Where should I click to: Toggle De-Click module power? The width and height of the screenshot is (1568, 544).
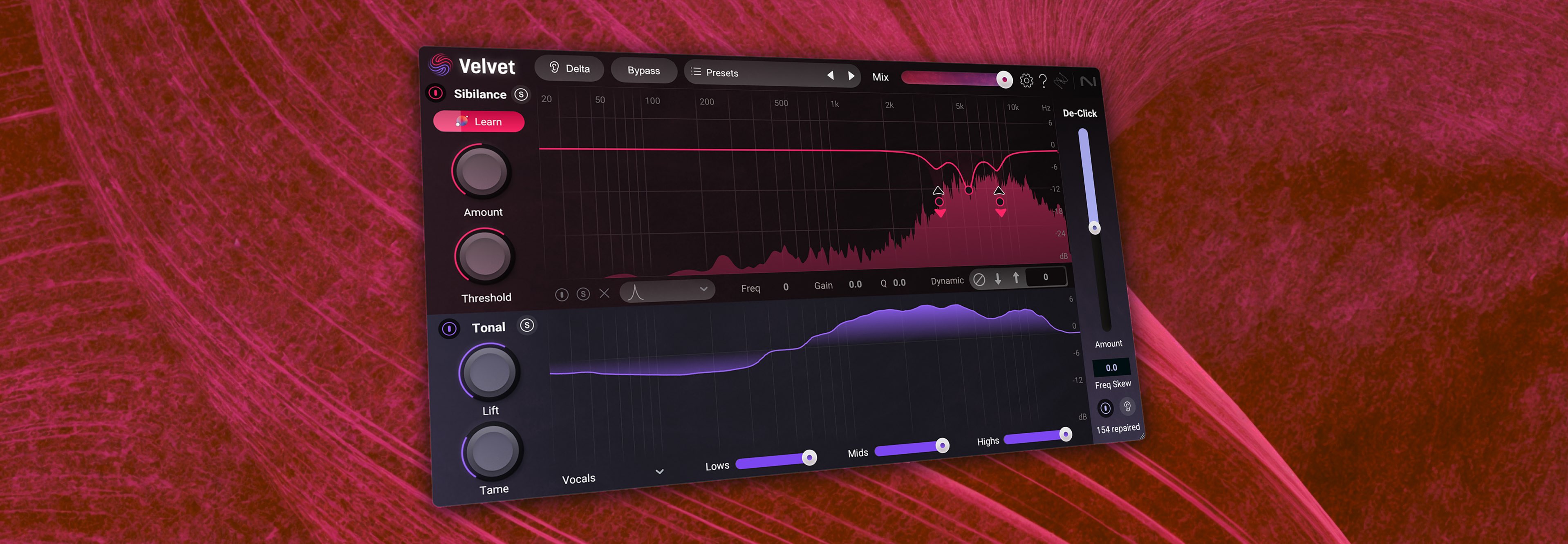(1105, 408)
